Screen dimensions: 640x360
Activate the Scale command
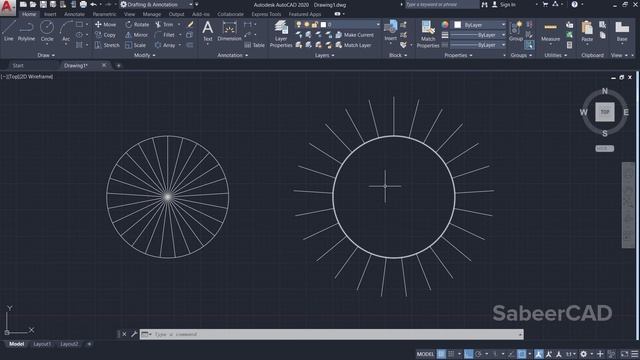[x=136, y=45]
